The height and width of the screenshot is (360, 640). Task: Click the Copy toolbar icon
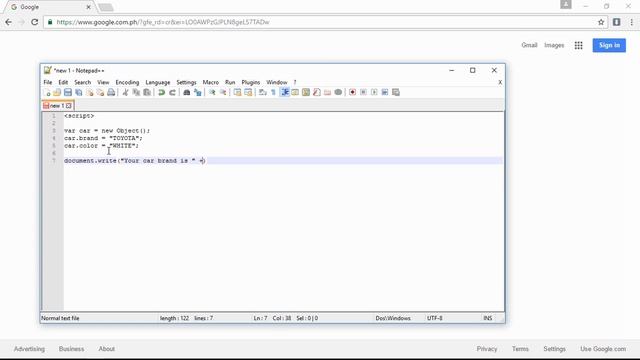coord(136,93)
